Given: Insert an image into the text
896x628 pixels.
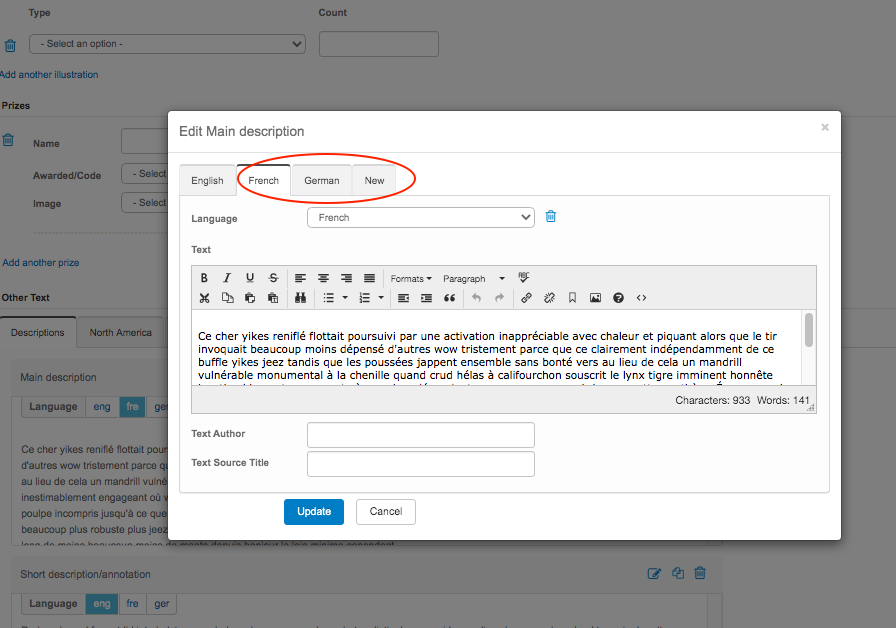Looking at the screenshot, I should click(595, 298).
